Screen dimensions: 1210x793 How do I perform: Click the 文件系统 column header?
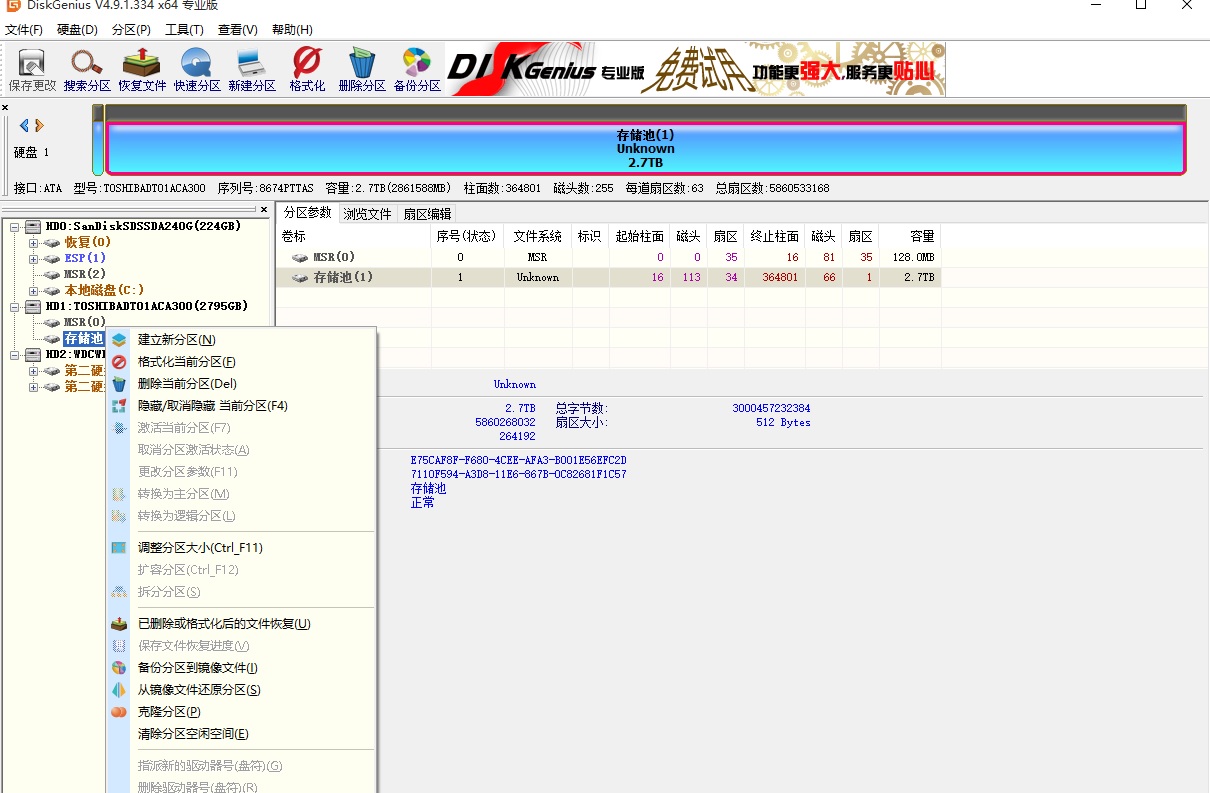click(538, 237)
